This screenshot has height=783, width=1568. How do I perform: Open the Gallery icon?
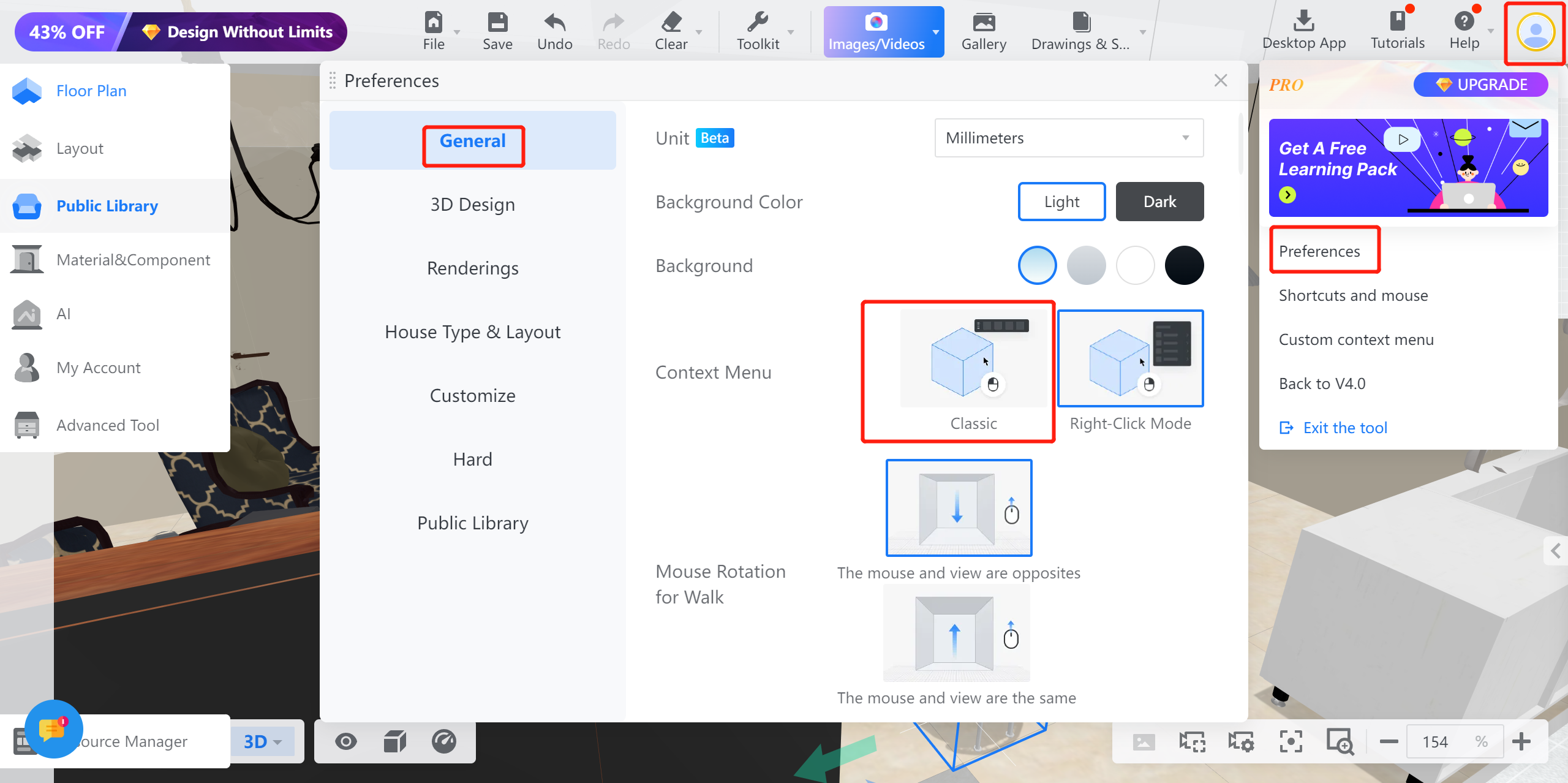[984, 23]
